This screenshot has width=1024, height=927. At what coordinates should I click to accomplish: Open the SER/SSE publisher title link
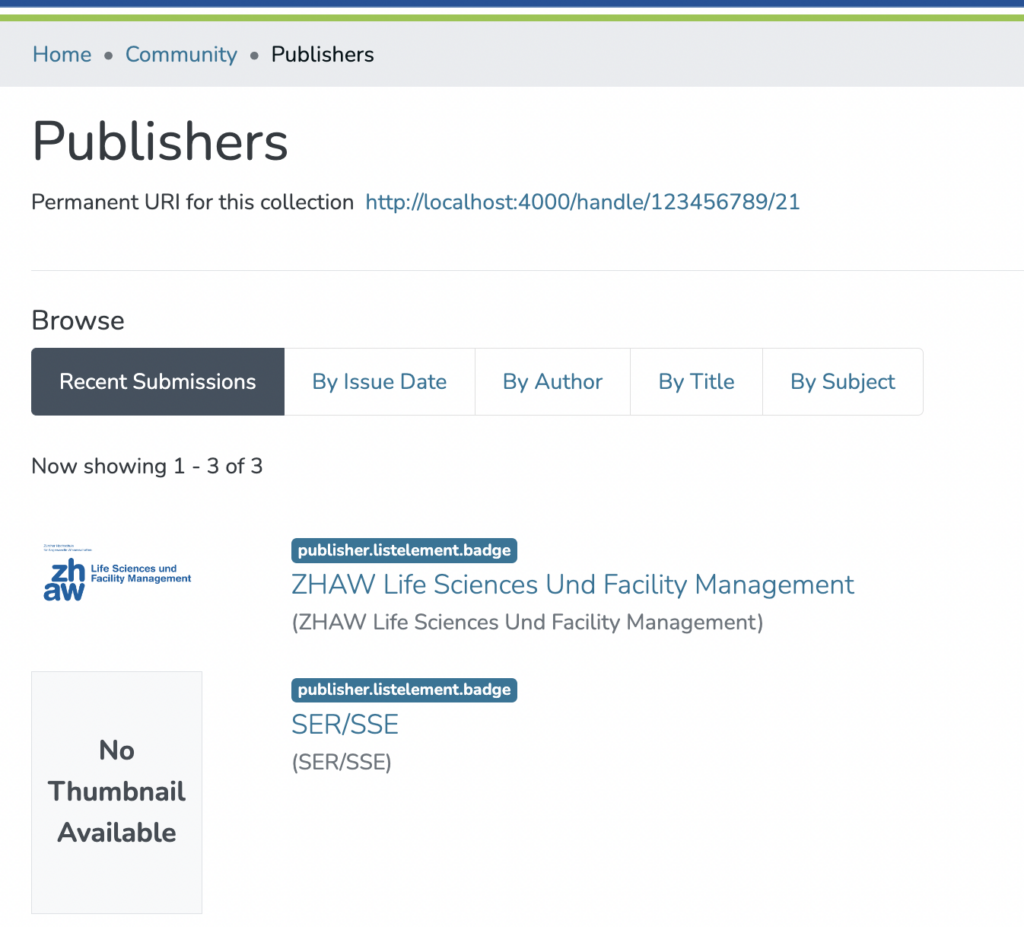(345, 724)
